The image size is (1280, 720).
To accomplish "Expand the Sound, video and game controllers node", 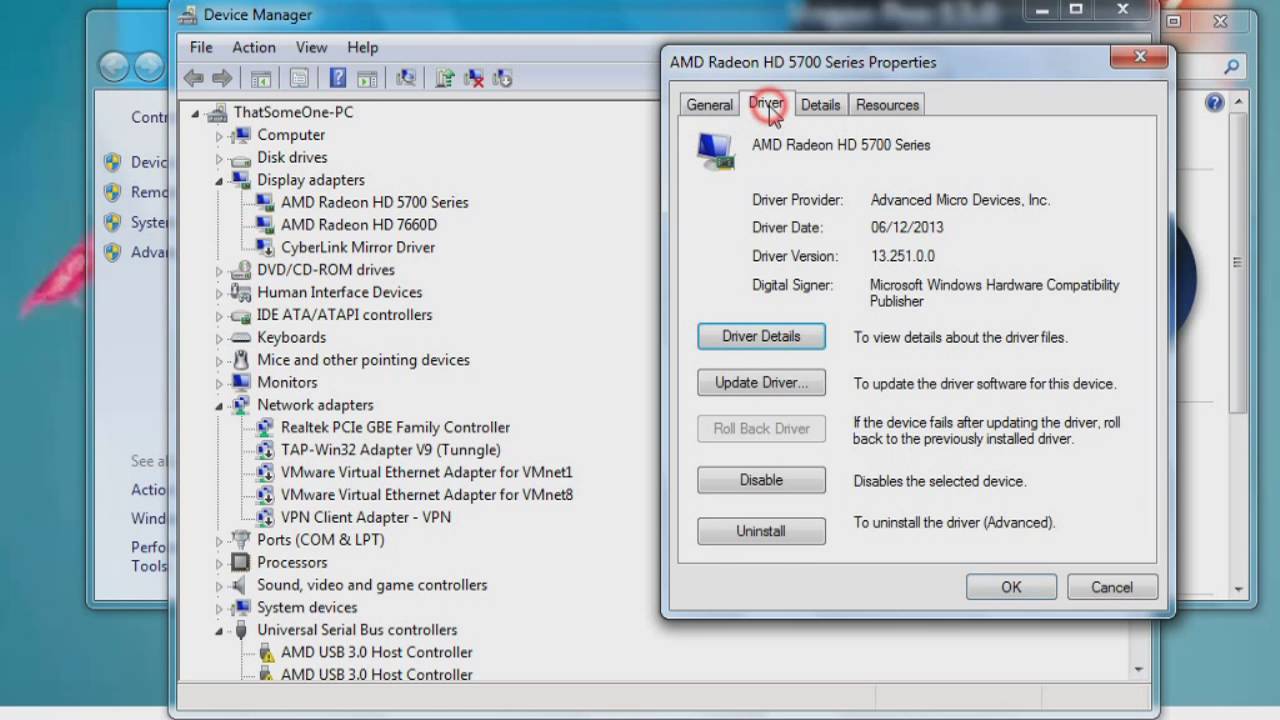I will click(219, 585).
